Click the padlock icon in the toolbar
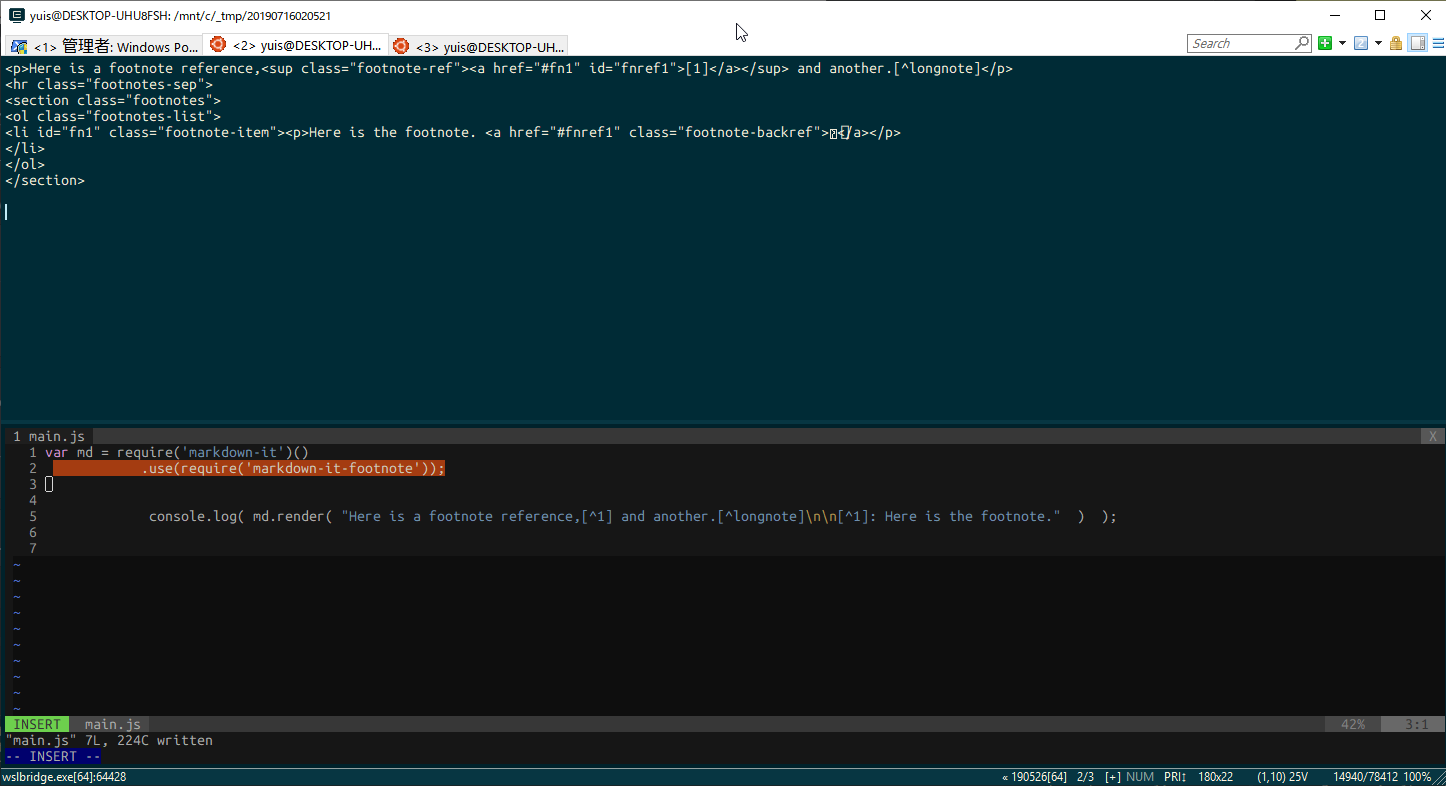1446x786 pixels. tap(1396, 43)
